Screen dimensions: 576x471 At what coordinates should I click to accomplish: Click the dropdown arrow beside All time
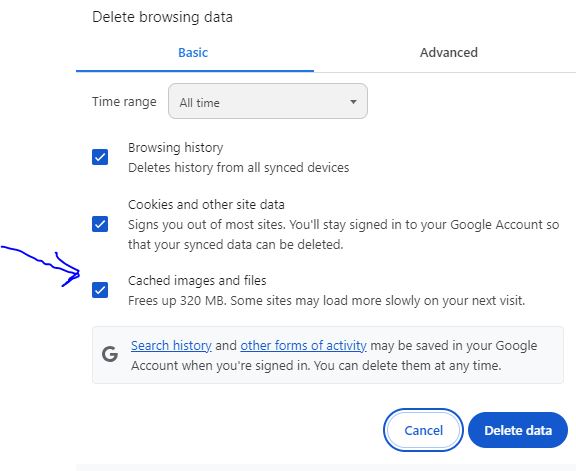click(x=353, y=102)
